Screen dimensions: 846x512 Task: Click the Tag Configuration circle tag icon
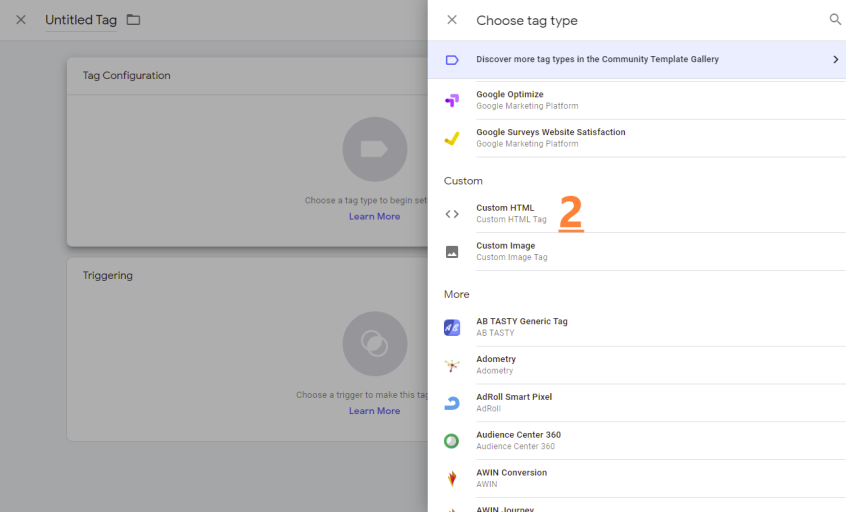[x=374, y=149]
